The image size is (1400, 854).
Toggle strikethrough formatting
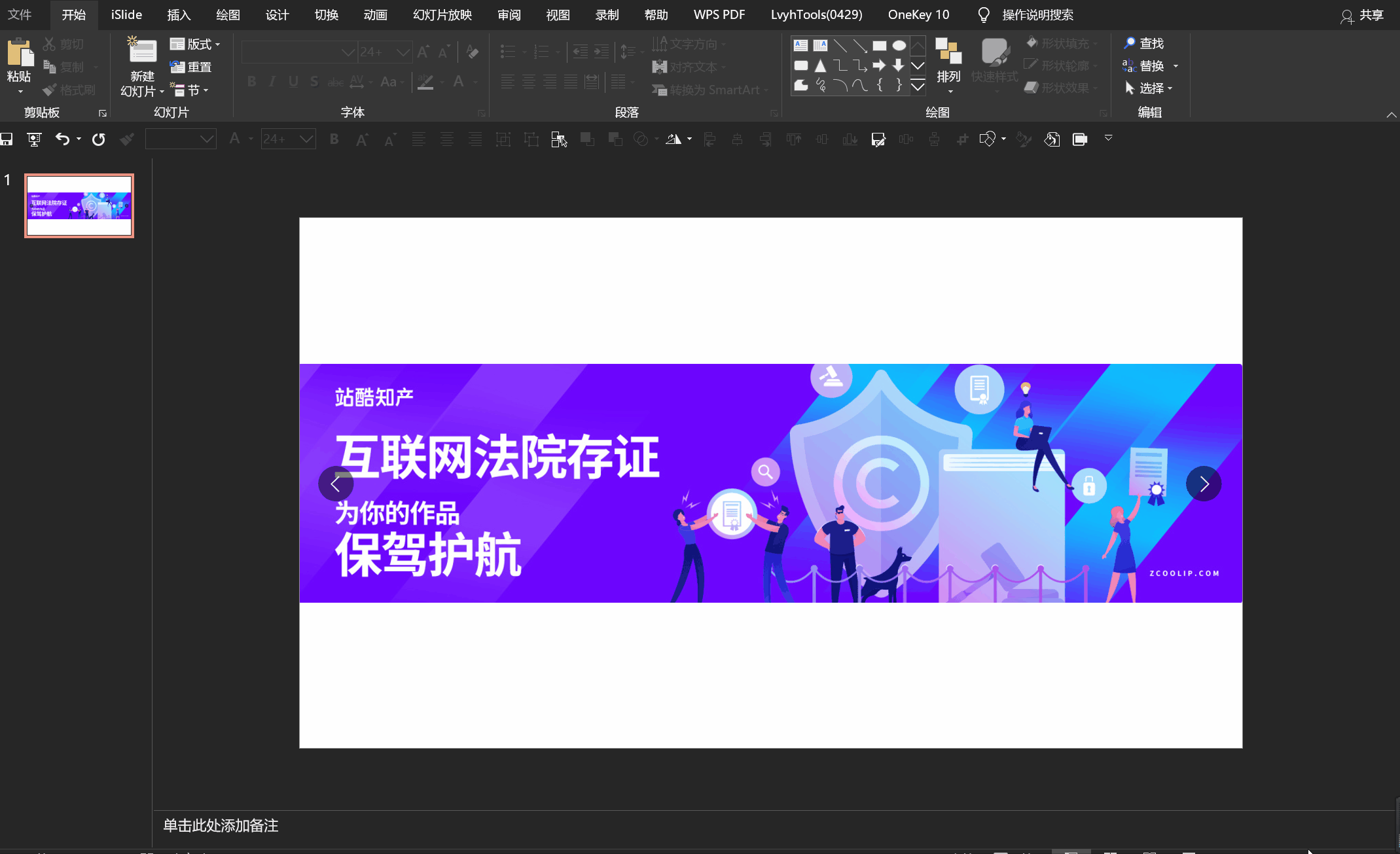tap(335, 82)
